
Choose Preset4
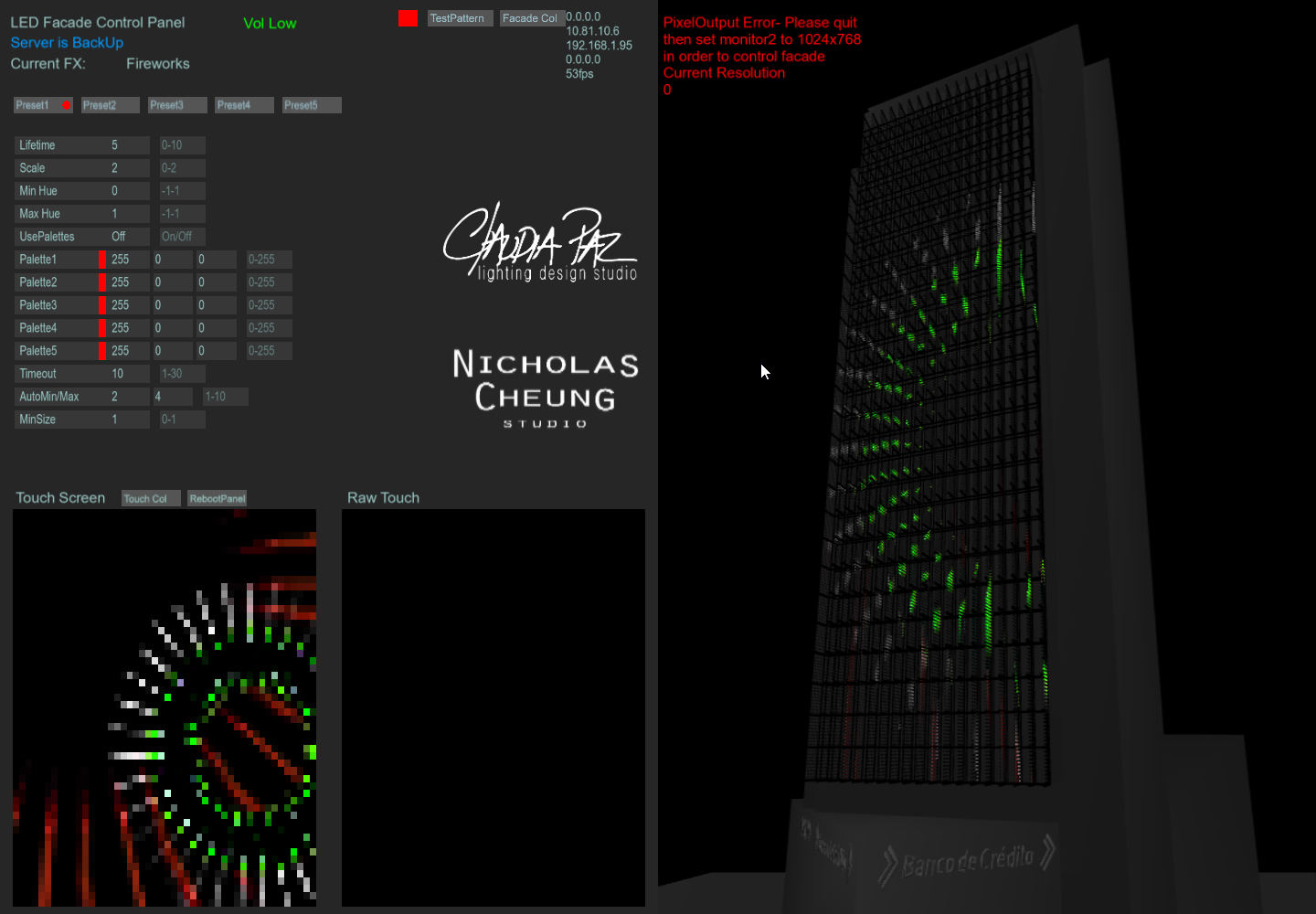tap(244, 105)
